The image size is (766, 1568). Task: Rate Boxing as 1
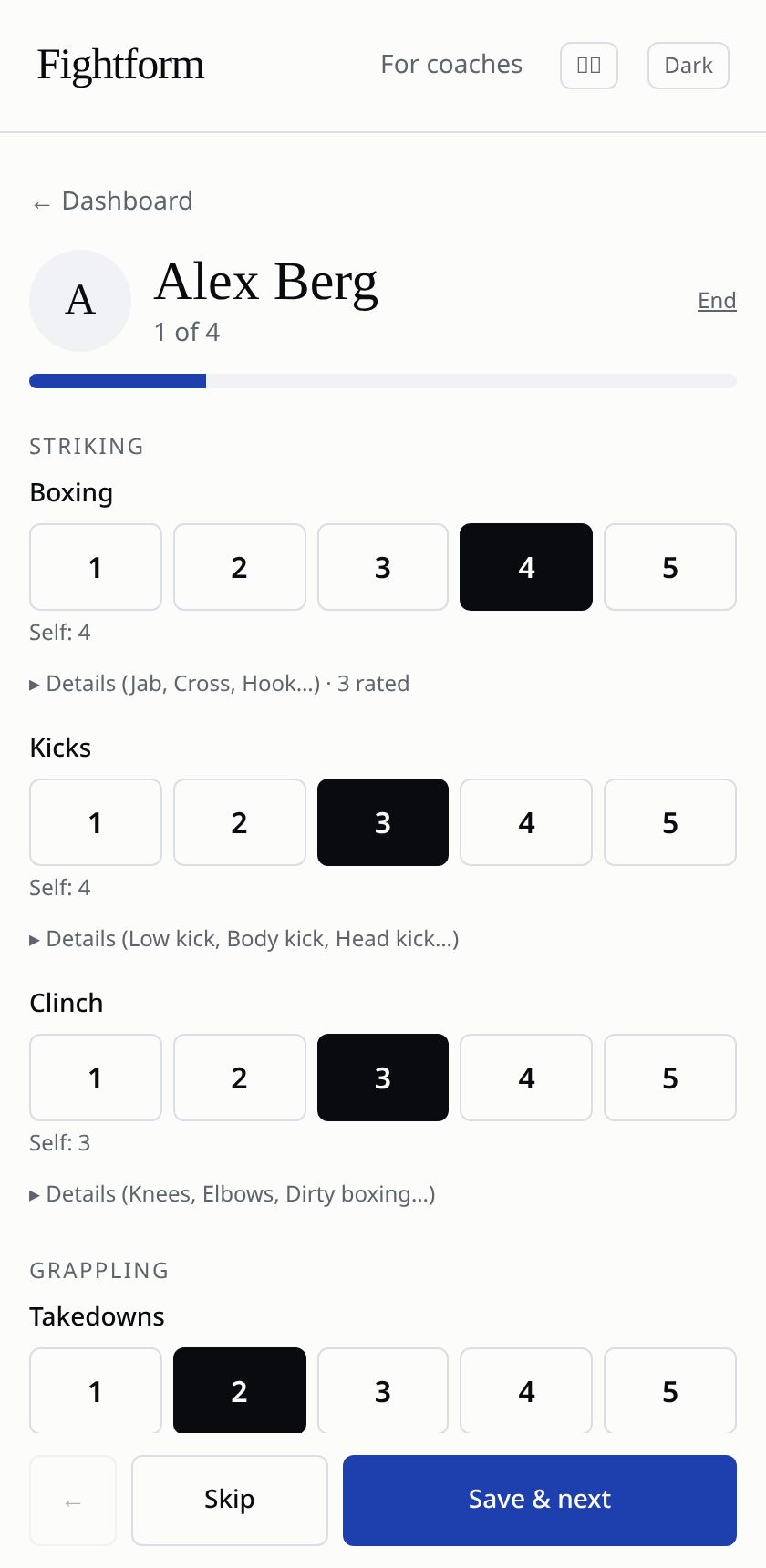coord(96,567)
